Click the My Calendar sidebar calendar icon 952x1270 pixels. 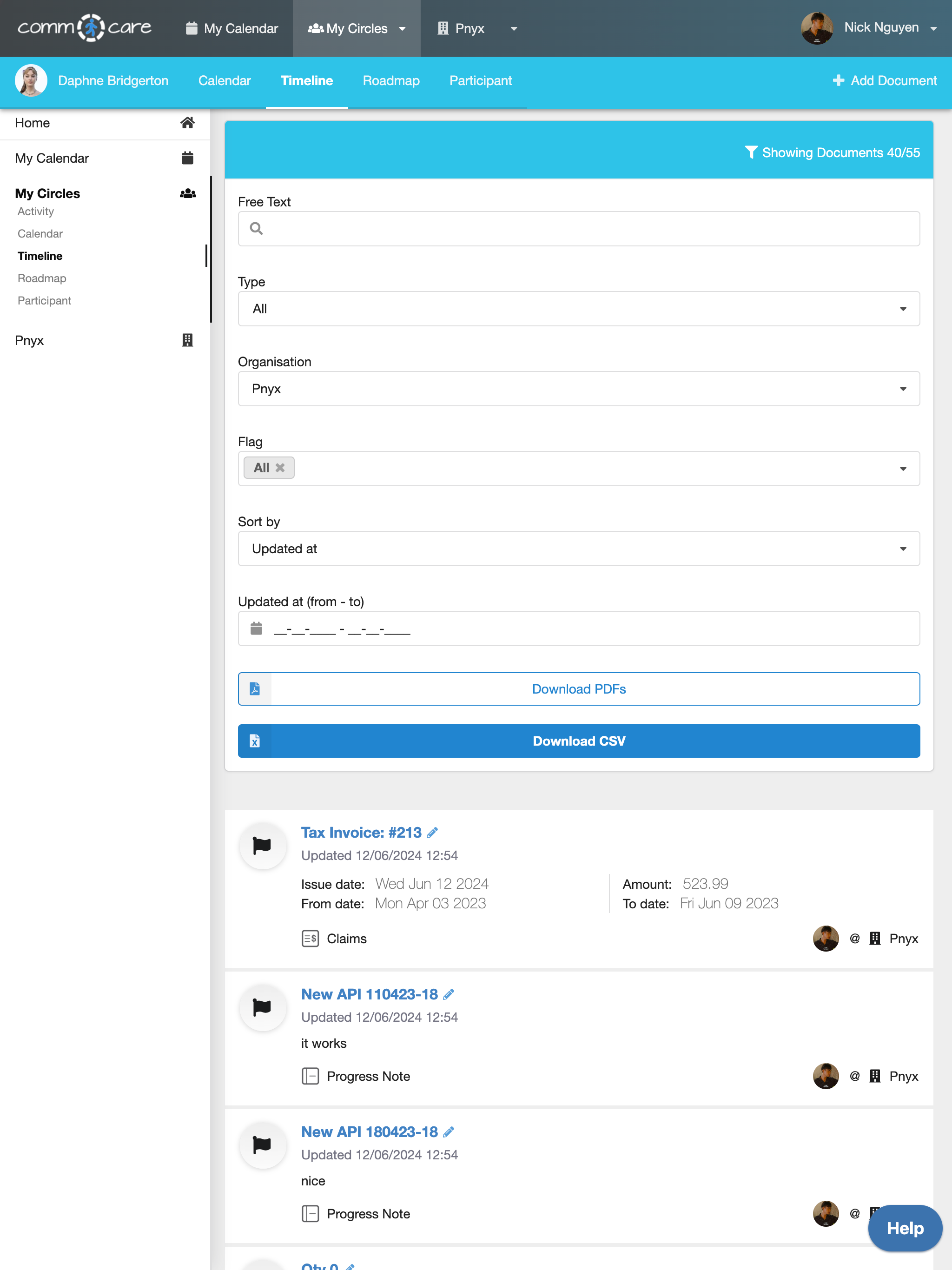coord(187,158)
